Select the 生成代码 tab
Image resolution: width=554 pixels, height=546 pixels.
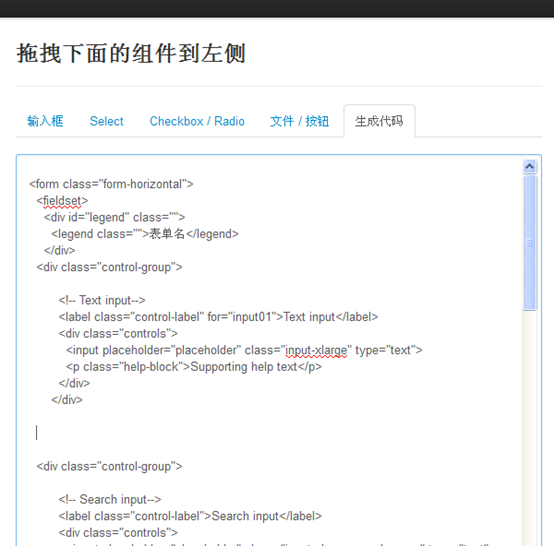pyautogui.click(x=379, y=121)
